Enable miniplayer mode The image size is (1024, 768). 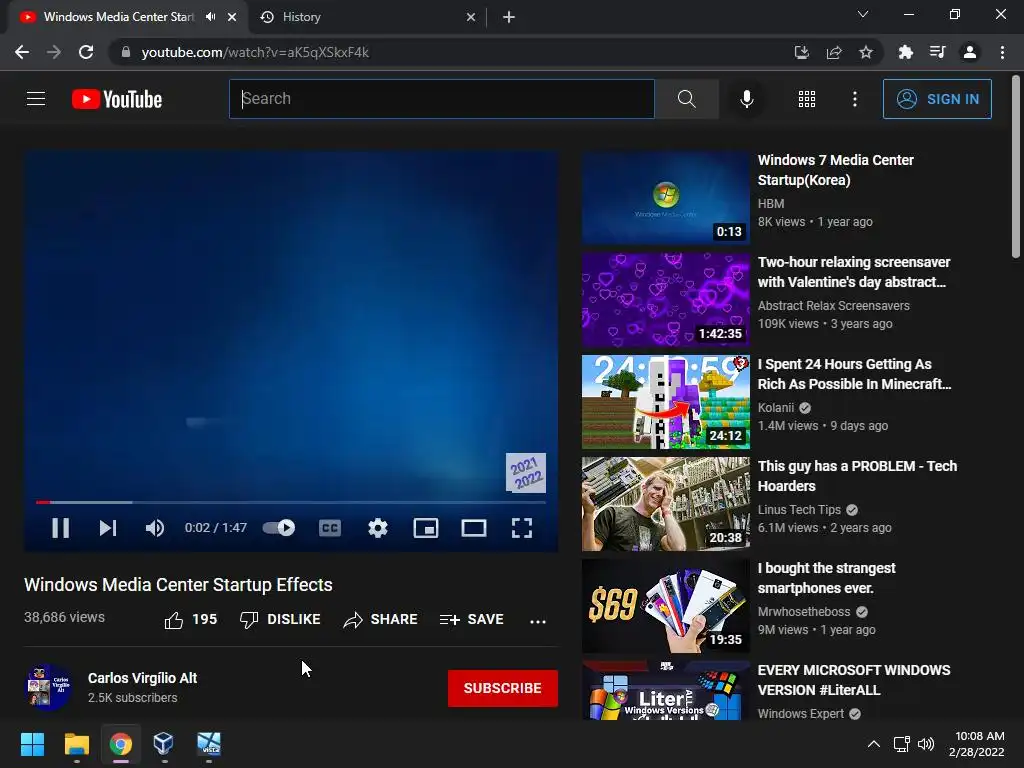(x=426, y=528)
